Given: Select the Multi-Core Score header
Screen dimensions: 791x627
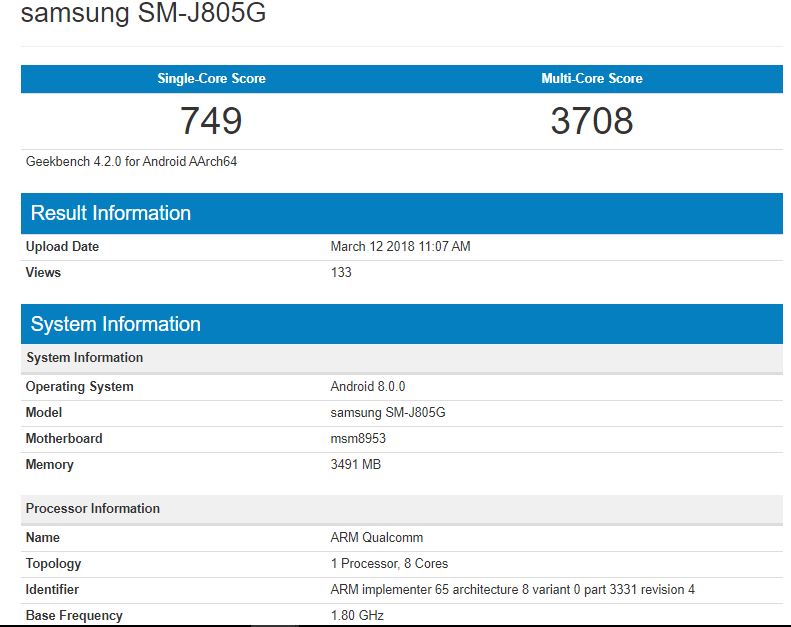Looking at the screenshot, I should (x=592, y=78).
